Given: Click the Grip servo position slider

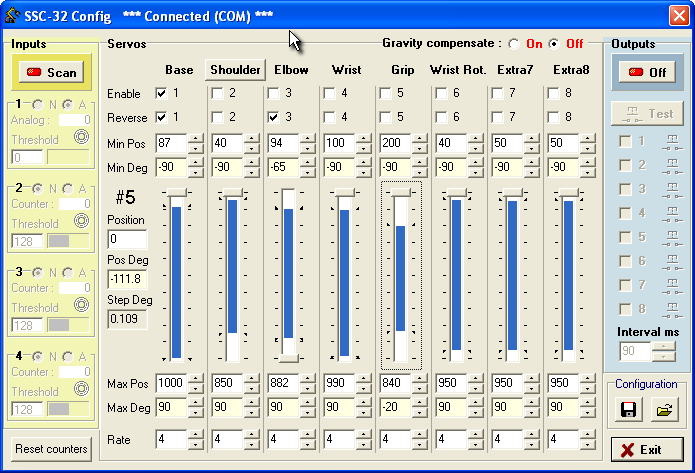Looking at the screenshot, I should [401, 275].
